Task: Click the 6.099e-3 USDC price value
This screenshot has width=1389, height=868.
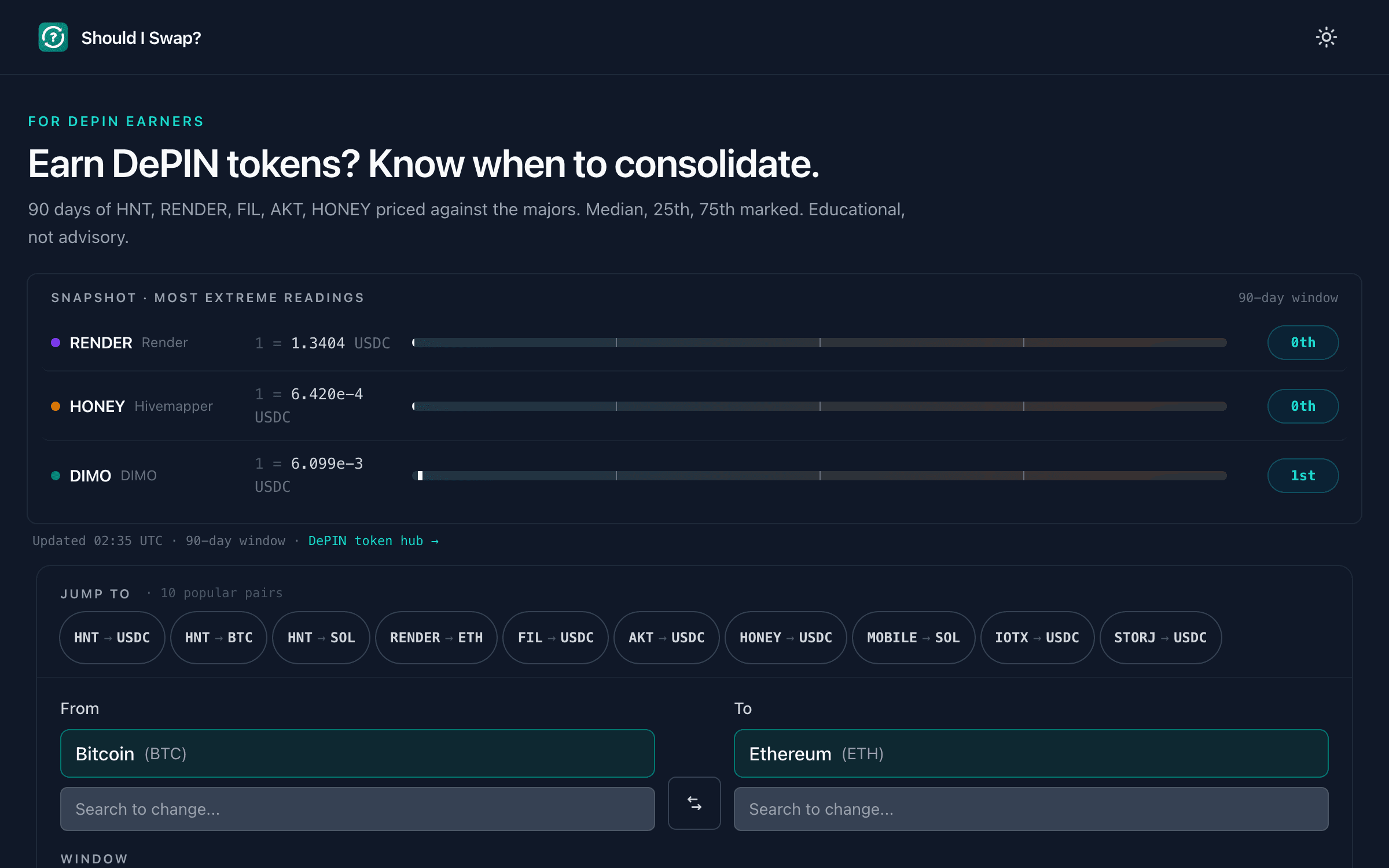Action: coord(309,475)
